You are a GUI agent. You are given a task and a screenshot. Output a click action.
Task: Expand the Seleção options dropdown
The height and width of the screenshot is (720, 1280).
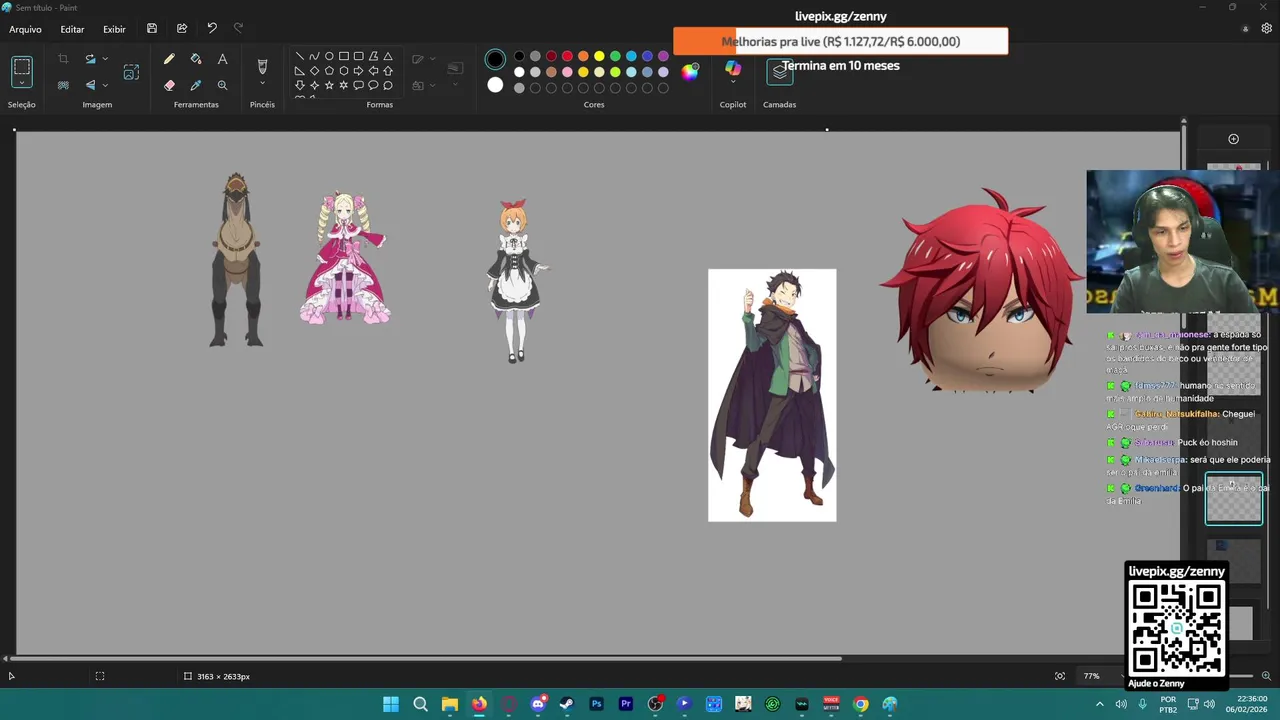point(21,85)
